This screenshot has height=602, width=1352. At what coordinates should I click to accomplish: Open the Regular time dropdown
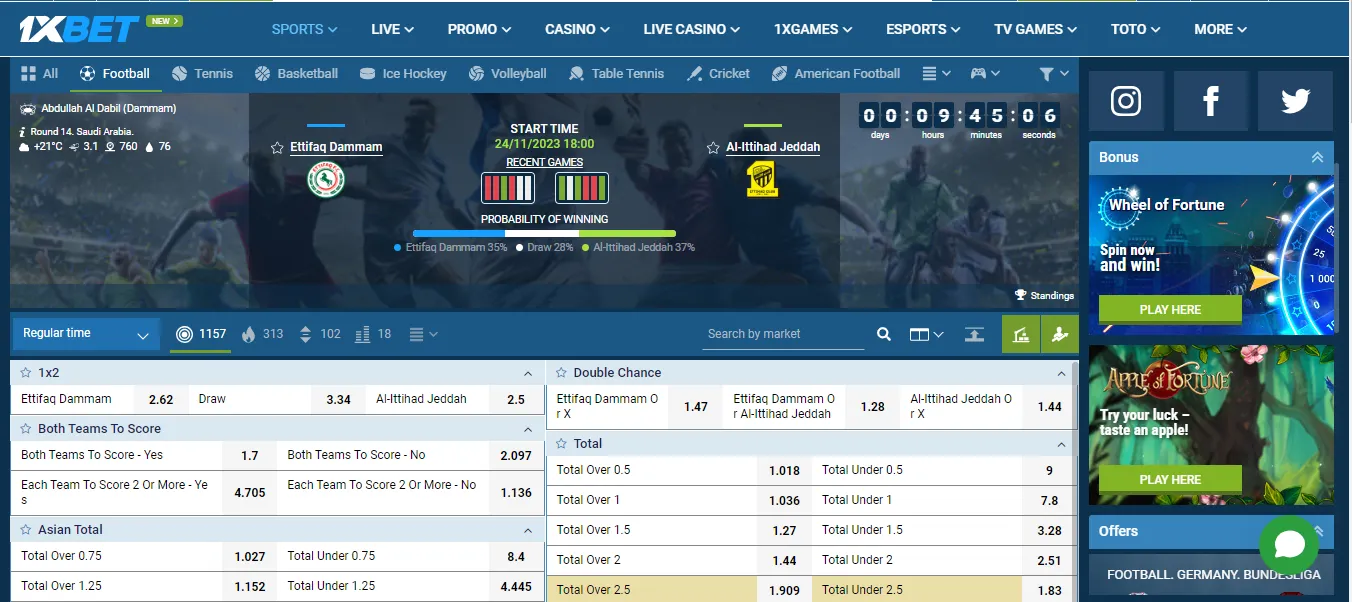pyautogui.click(x=85, y=333)
